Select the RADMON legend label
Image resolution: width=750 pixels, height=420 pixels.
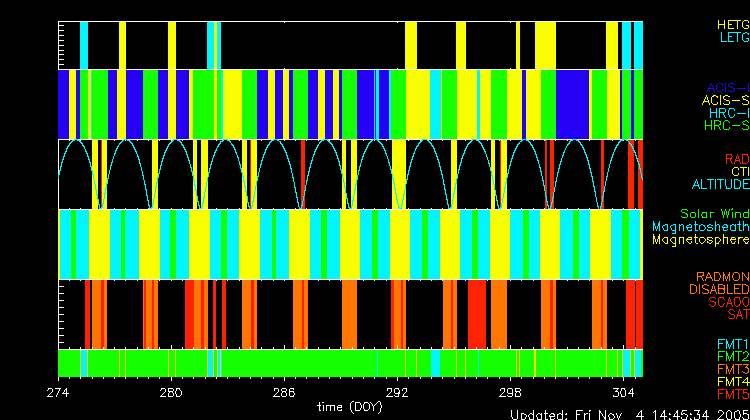pyautogui.click(x=722, y=276)
